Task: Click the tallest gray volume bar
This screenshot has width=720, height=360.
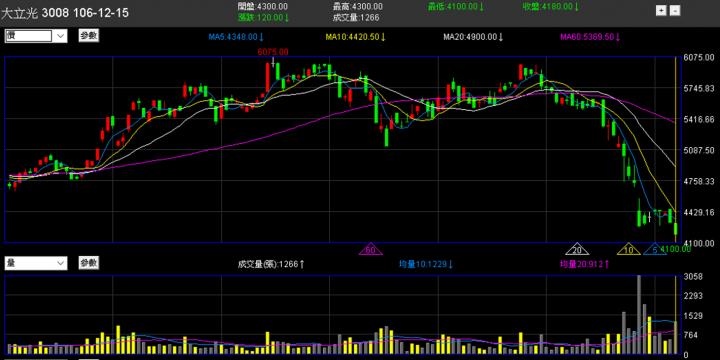Action: pos(639,315)
